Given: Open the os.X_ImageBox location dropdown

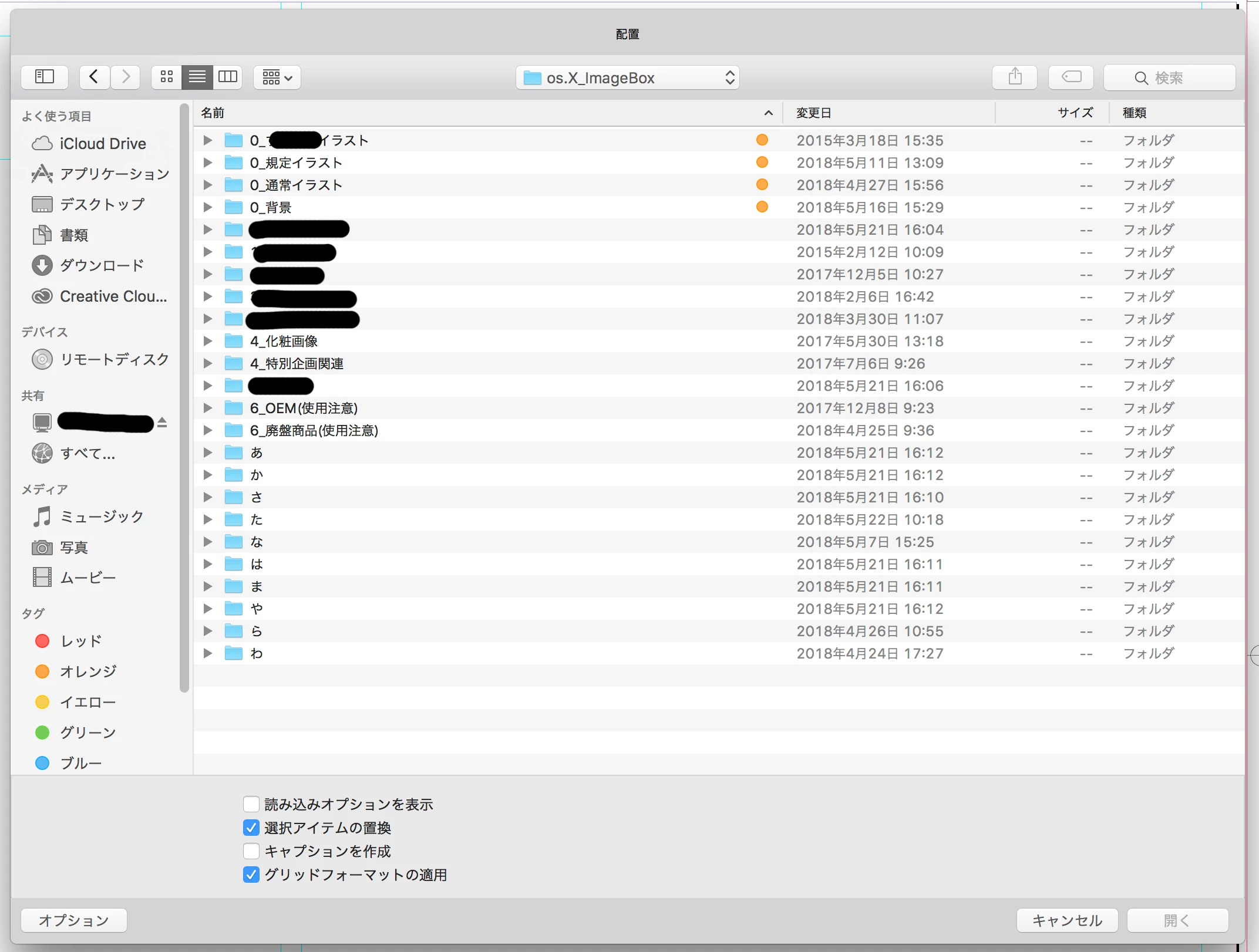Looking at the screenshot, I should click(627, 78).
